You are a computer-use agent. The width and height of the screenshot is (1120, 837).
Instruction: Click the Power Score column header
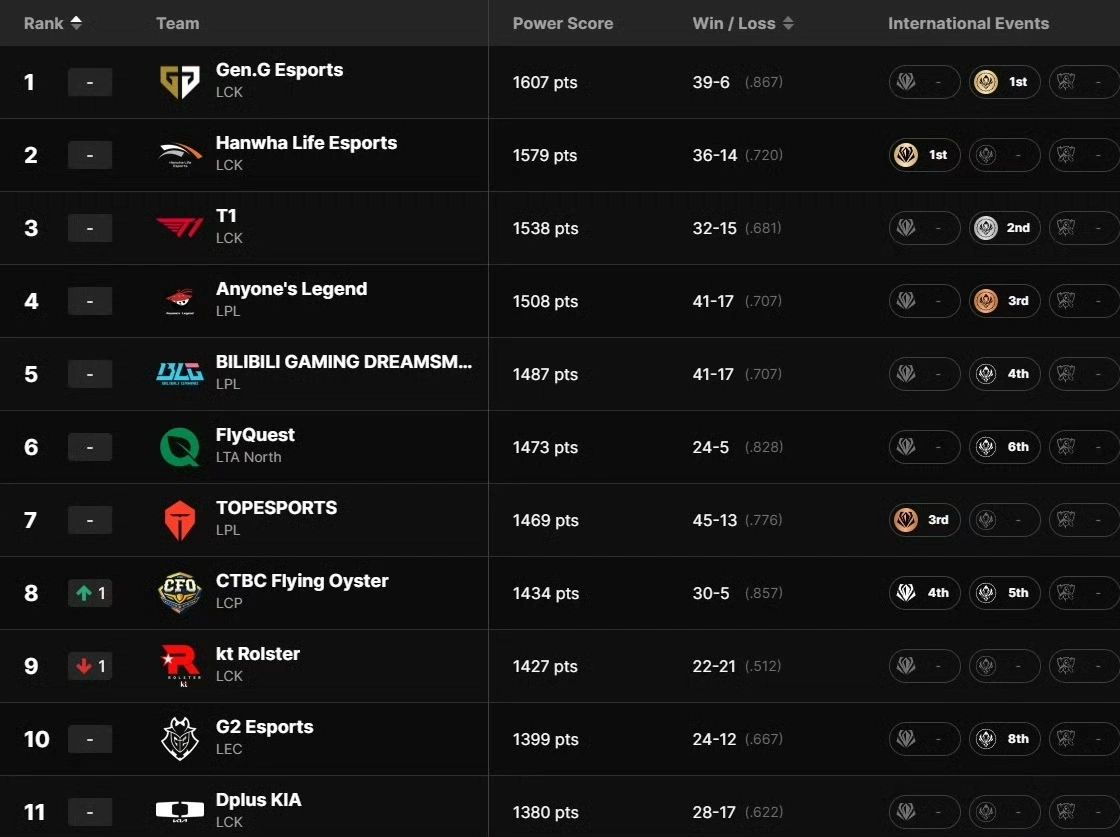(563, 23)
